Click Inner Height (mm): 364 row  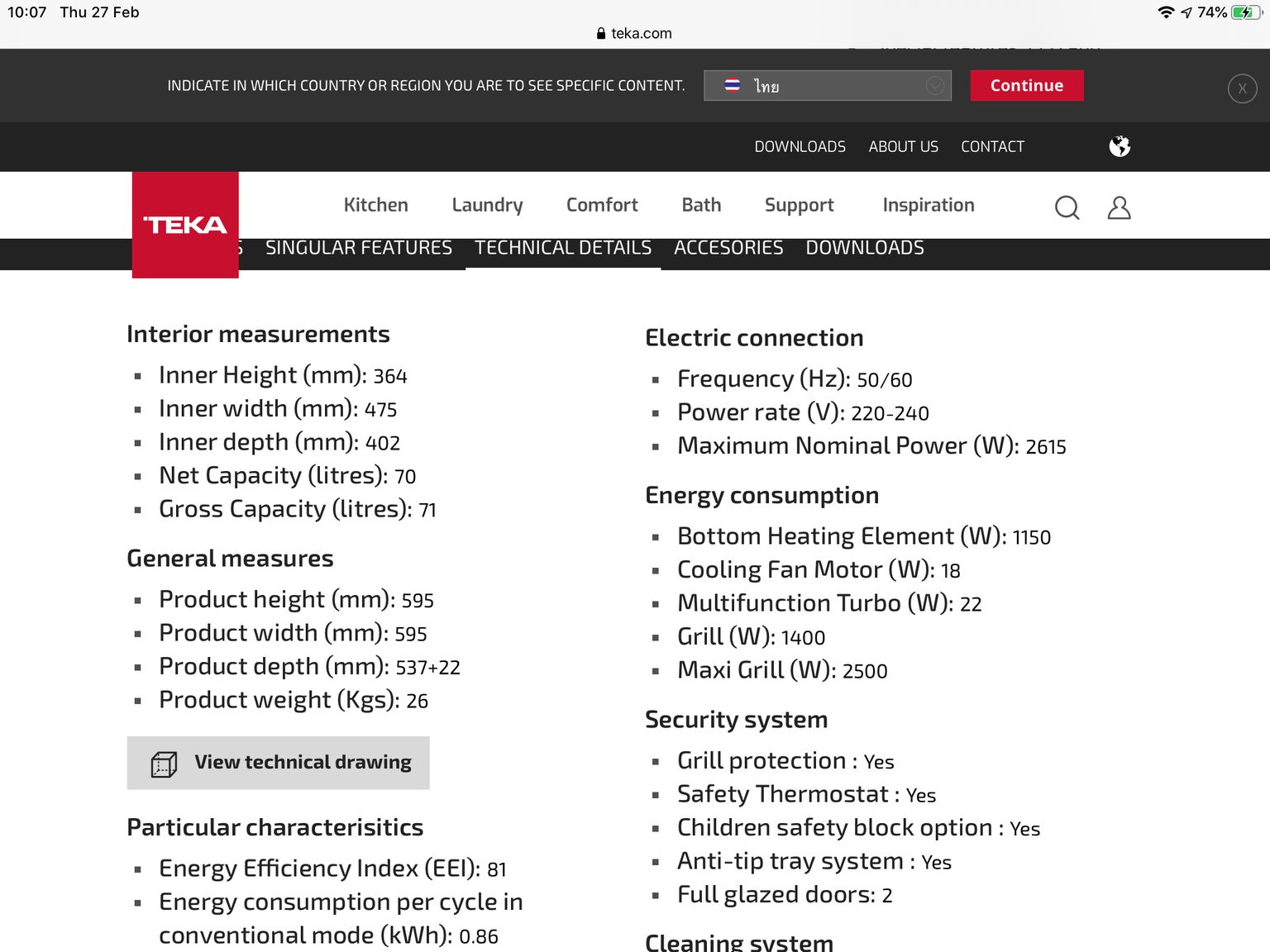[283, 376]
